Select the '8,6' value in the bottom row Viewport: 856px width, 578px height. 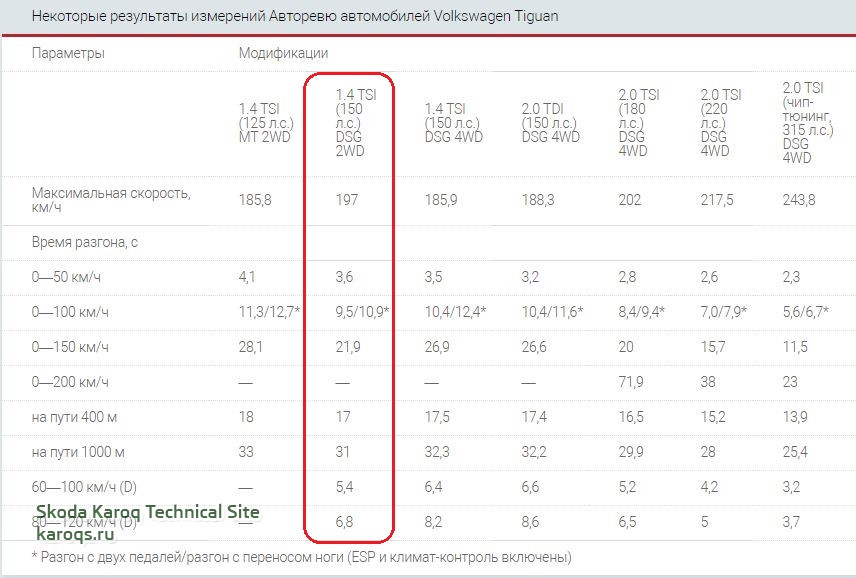pyautogui.click(x=530, y=522)
